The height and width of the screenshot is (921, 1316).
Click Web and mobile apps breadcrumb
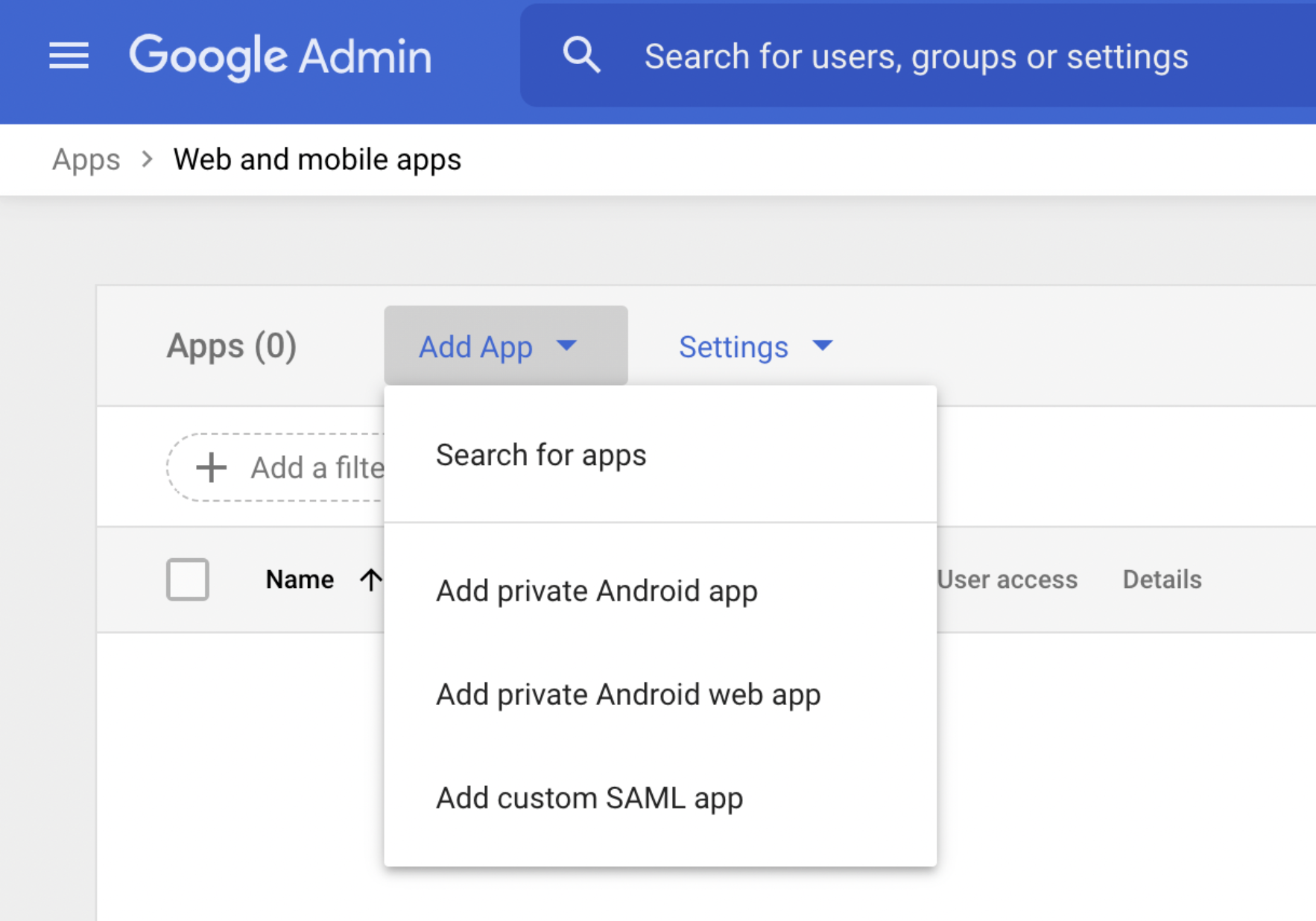pyautogui.click(x=317, y=159)
